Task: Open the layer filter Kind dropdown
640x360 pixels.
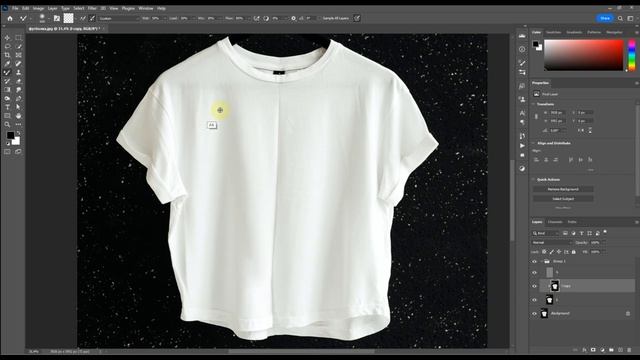Action: pyautogui.click(x=545, y=233)
